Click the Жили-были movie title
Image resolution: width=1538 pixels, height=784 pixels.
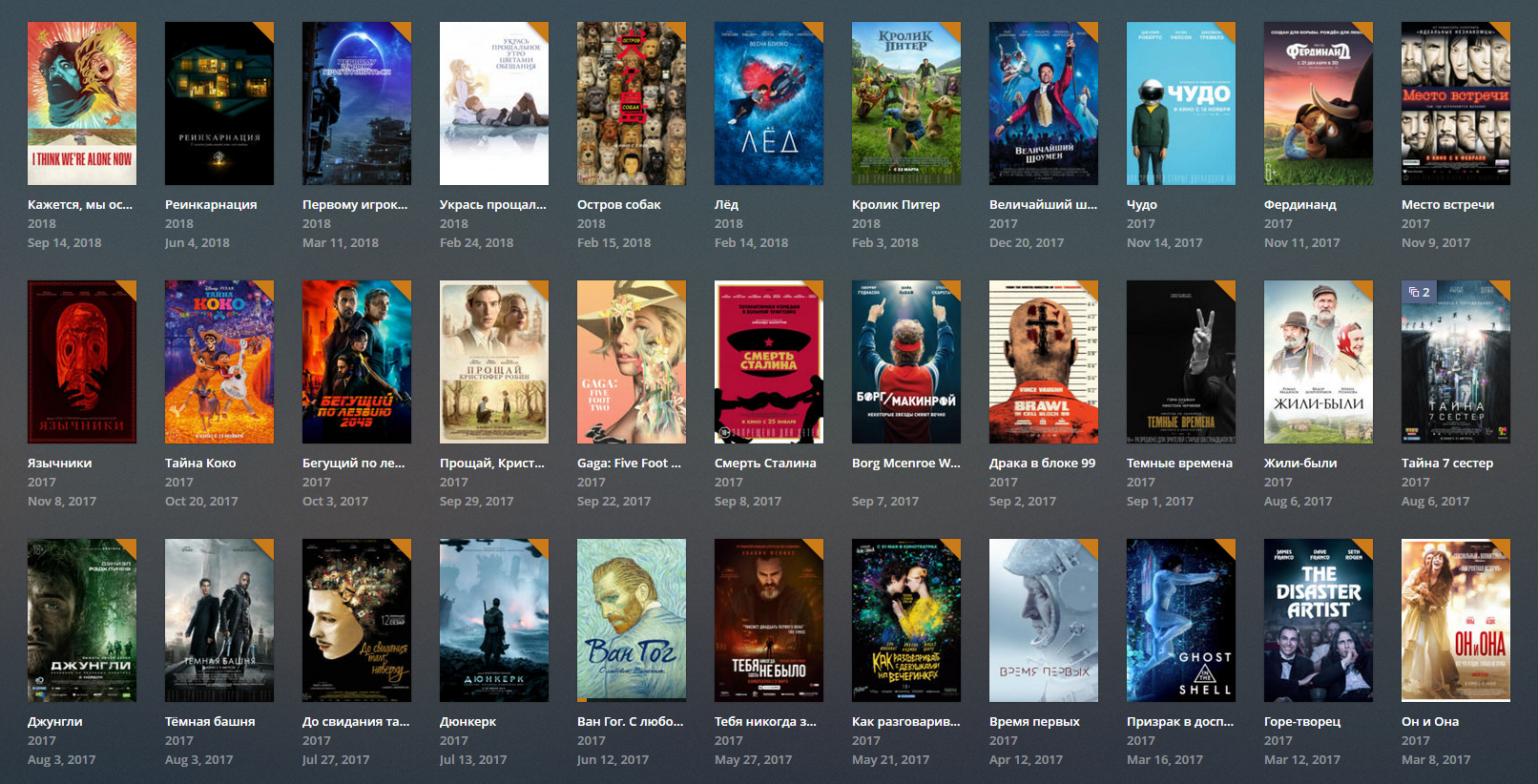coord(1299,463)
